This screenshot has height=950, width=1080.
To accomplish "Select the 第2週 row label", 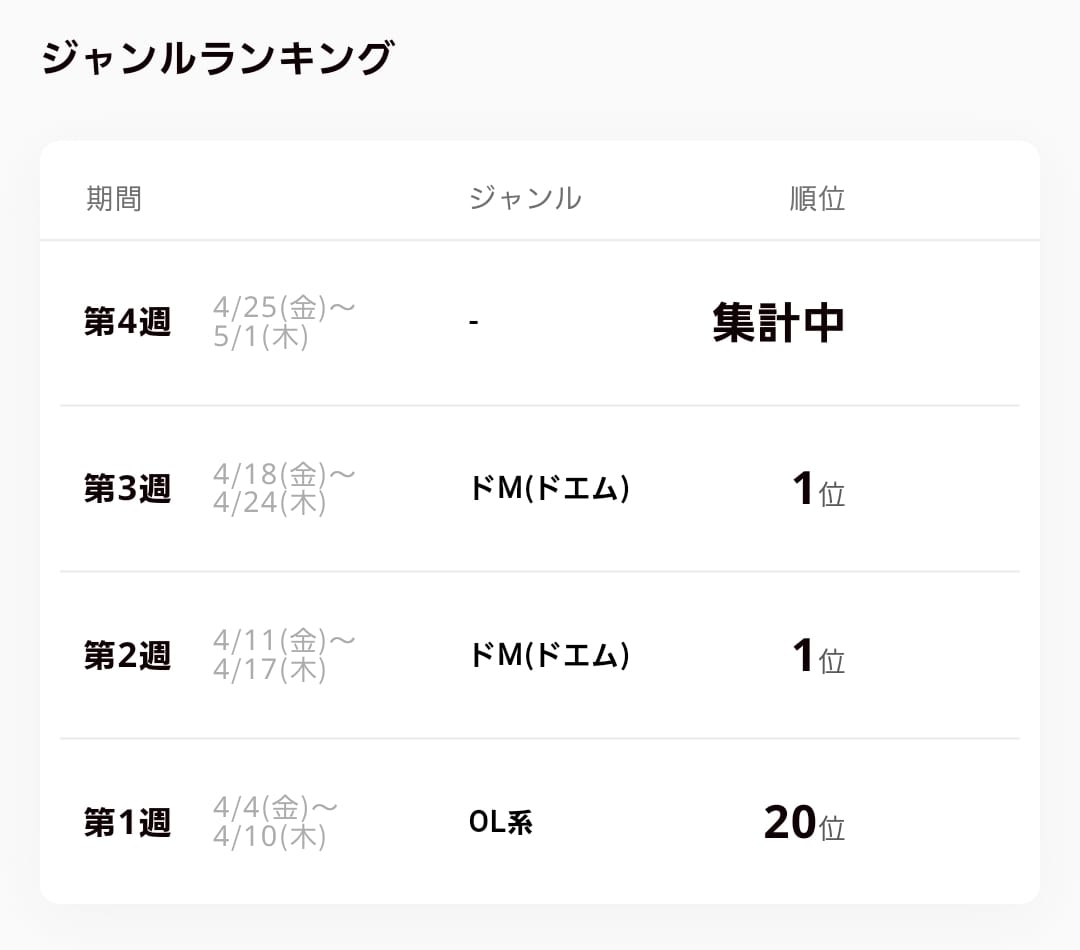I will point(127,656).
